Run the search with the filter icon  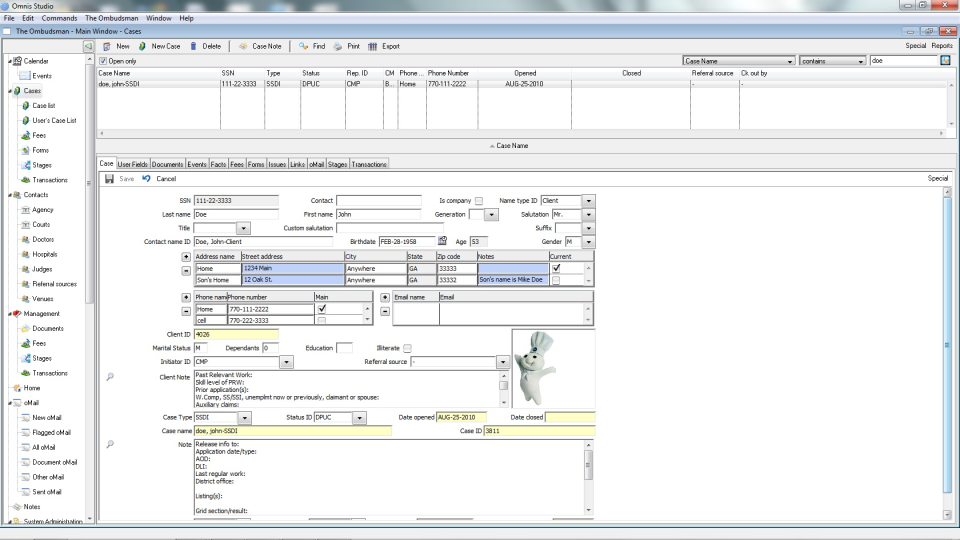point(945,61)
